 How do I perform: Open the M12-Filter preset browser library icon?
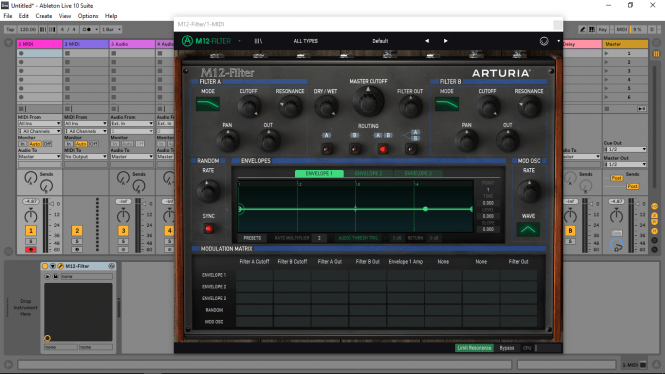[x=258, y=41]
